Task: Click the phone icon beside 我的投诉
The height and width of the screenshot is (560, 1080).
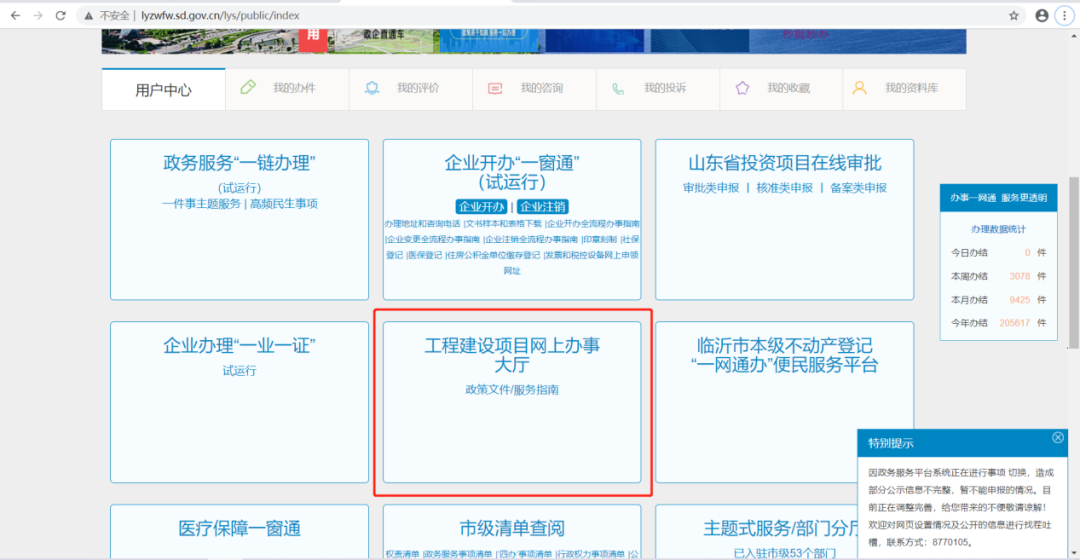Action: (619, 88)
